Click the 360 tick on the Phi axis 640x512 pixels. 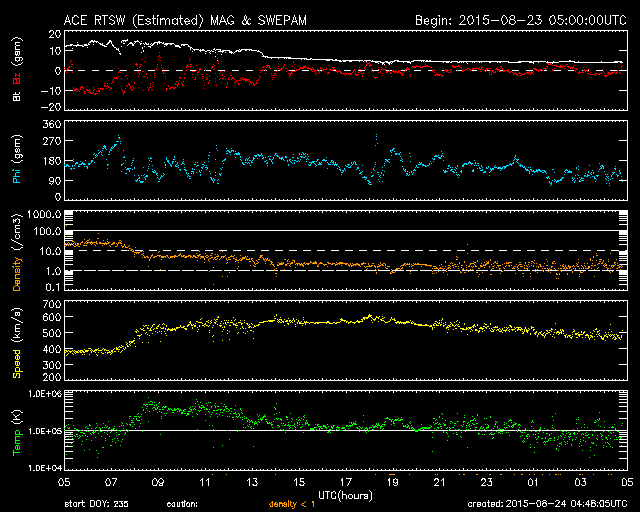tap(52, 124)
